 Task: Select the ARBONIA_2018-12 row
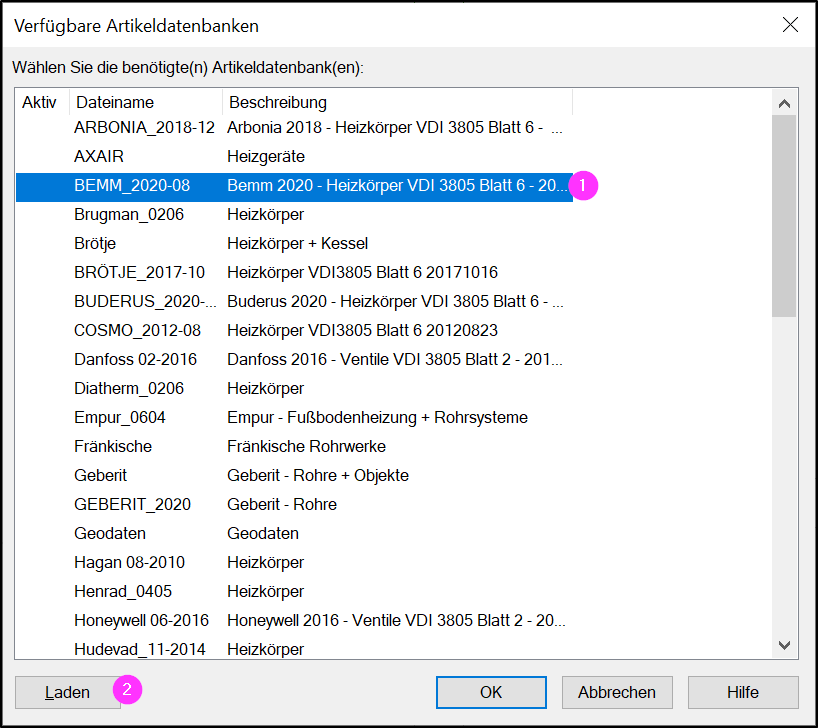point(294,127)
